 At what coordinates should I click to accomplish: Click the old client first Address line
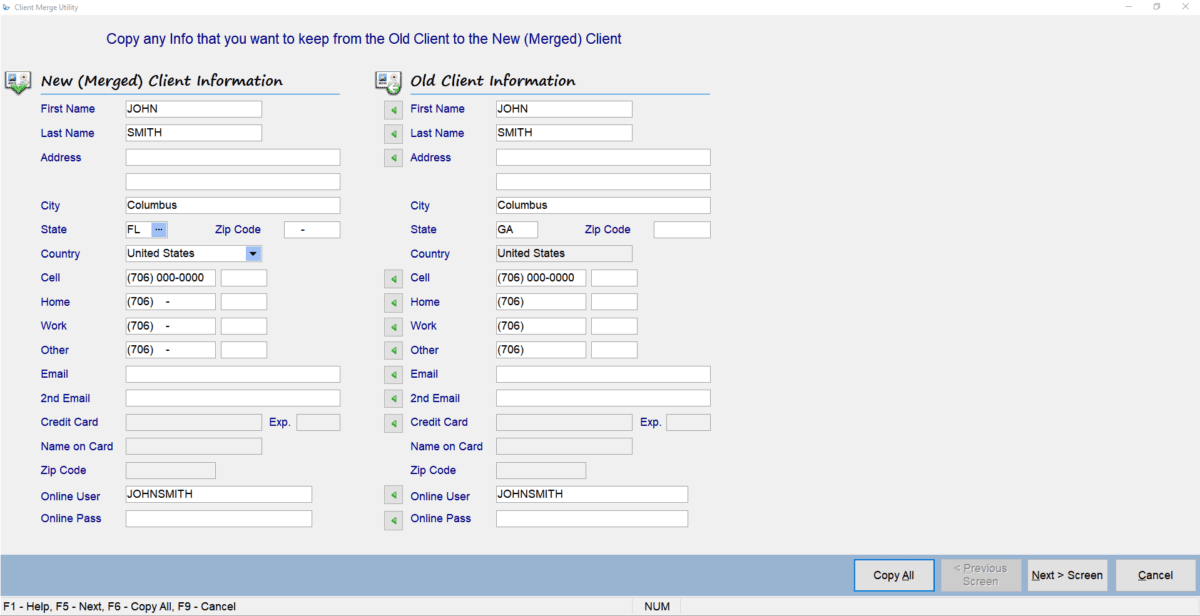tap(603, 158)
